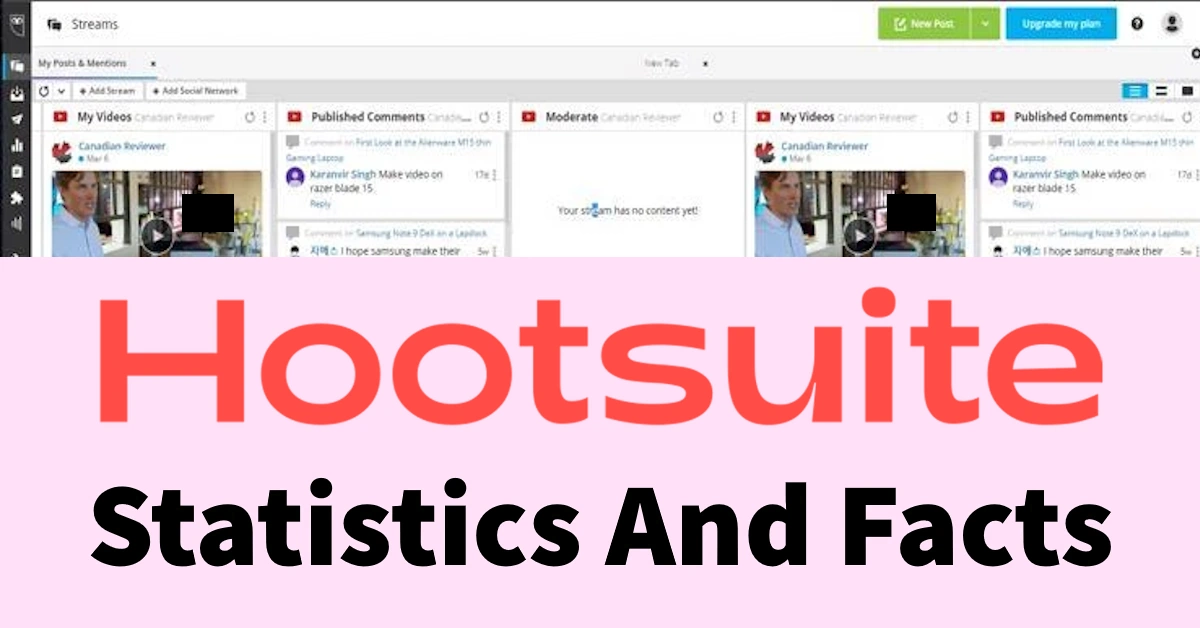This screenshot has height=628, width=1200.
Task: Play the video in the left My Videos stream
Action: [155, 235]
